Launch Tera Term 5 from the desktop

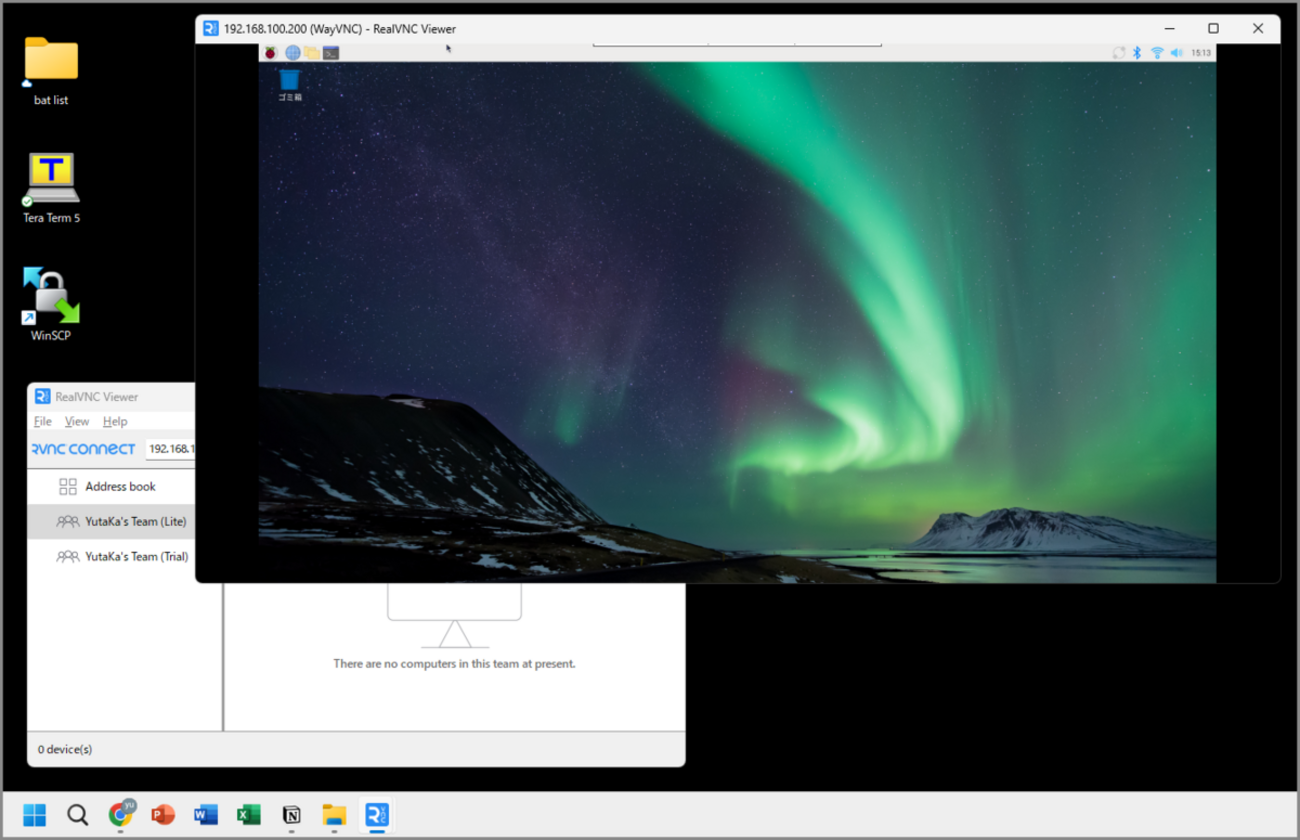click(50, 185)
